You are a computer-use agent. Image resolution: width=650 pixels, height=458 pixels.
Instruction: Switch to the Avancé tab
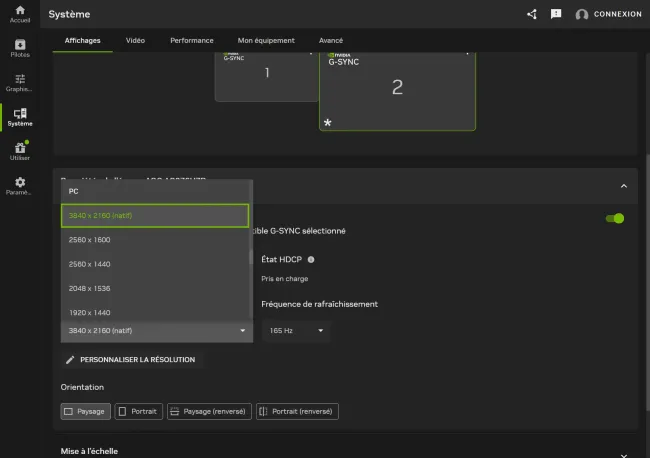tap(330, 40)
